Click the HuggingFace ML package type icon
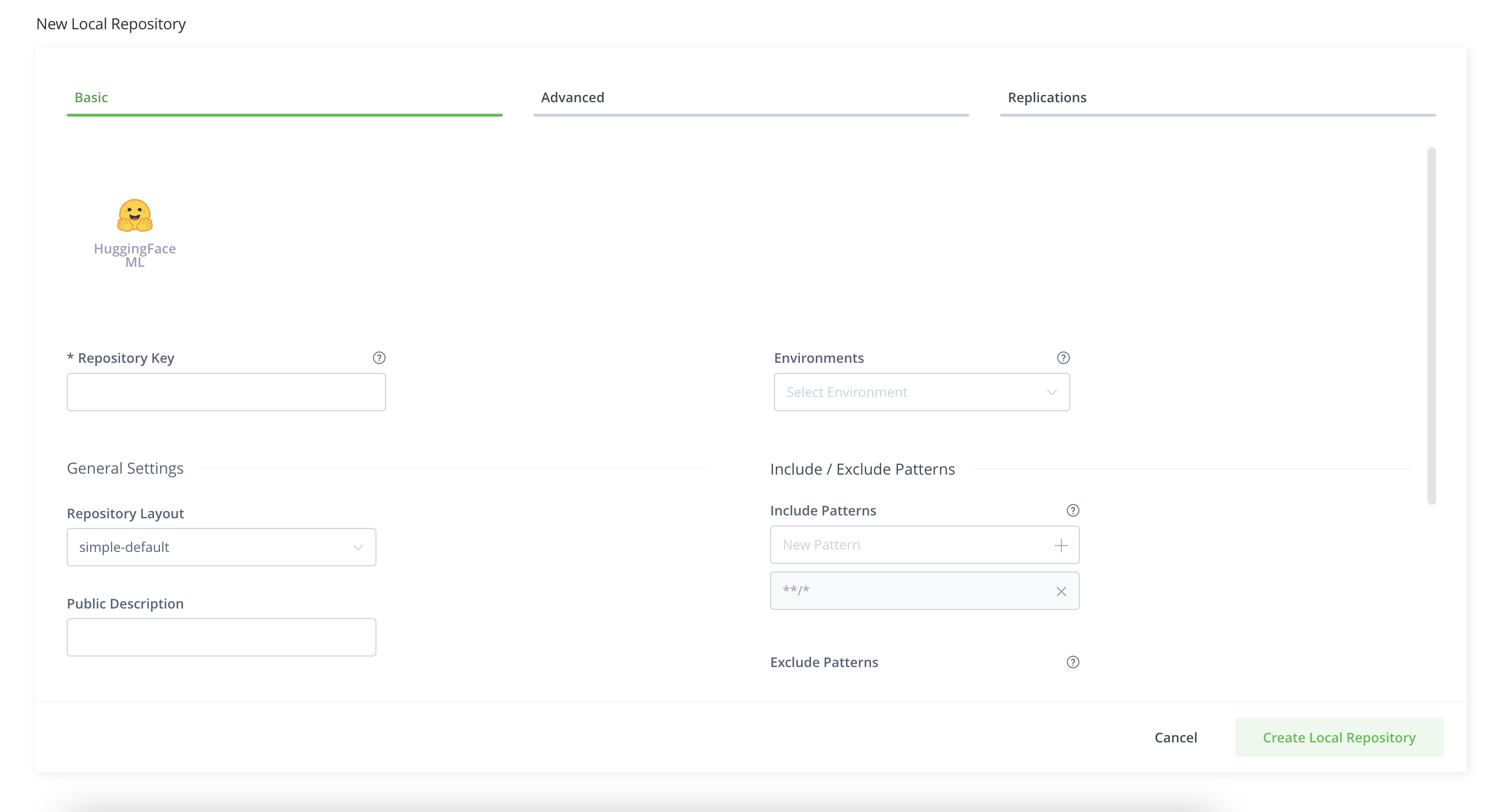 134,216
